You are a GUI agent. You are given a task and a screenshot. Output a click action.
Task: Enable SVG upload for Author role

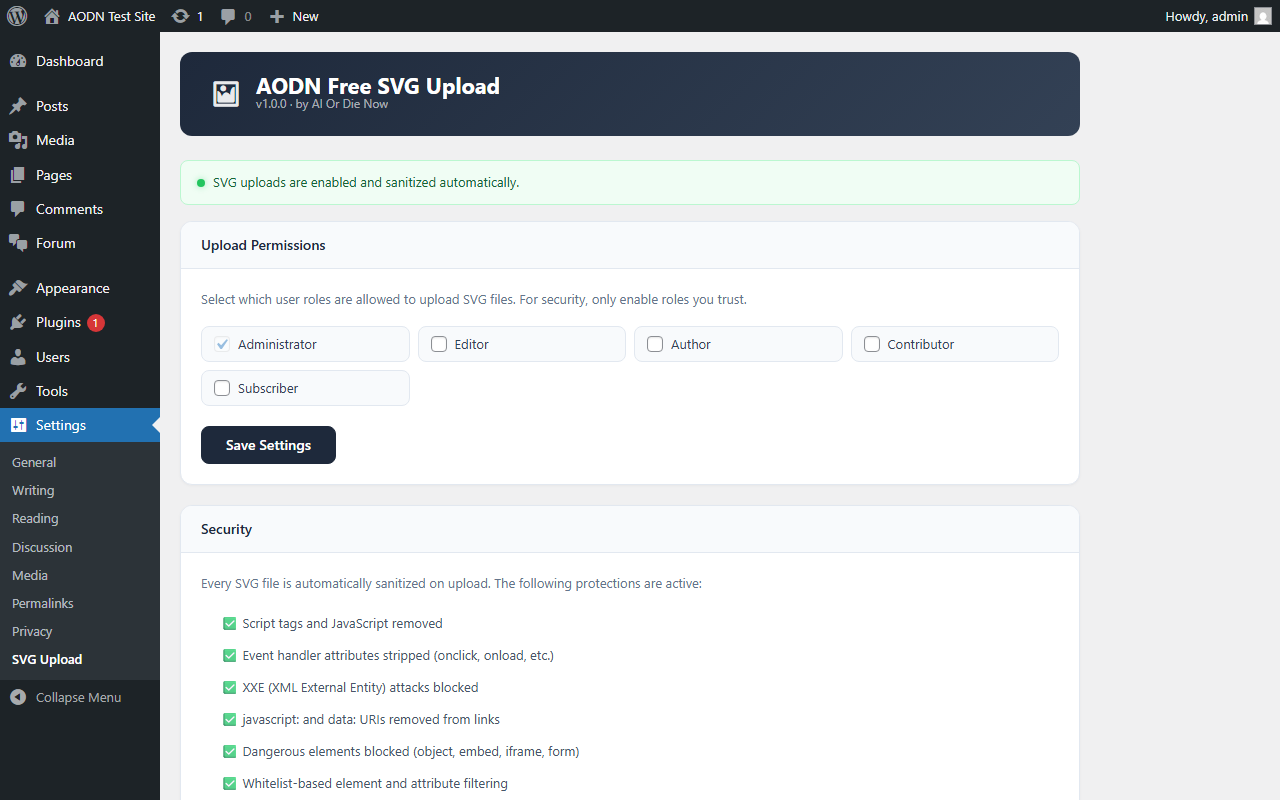pyautogui.click(x=655, y=344)
